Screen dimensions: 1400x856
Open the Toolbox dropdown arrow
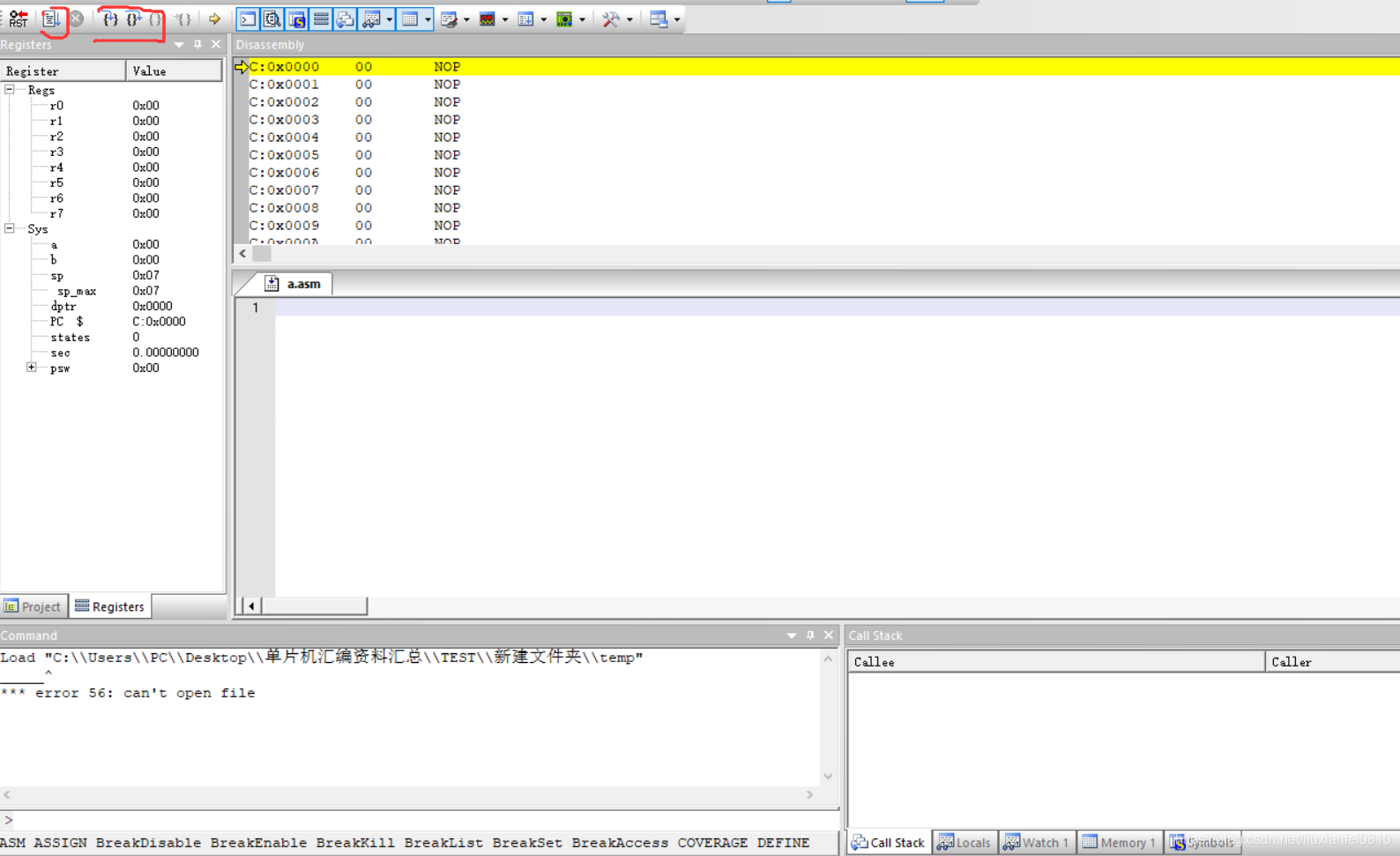(629, 19)
